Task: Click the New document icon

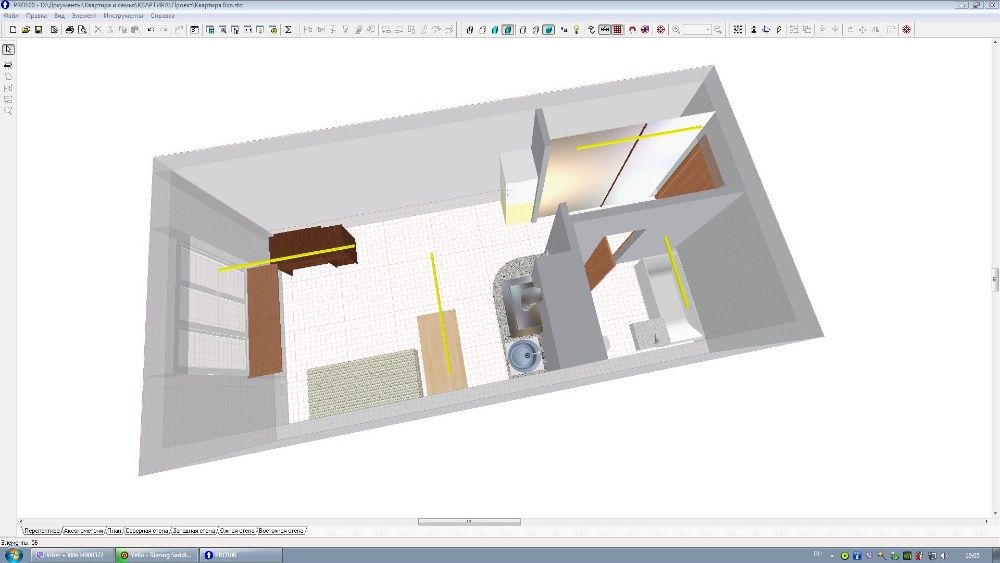Action: pyautogui.click(x=13, y=29)
